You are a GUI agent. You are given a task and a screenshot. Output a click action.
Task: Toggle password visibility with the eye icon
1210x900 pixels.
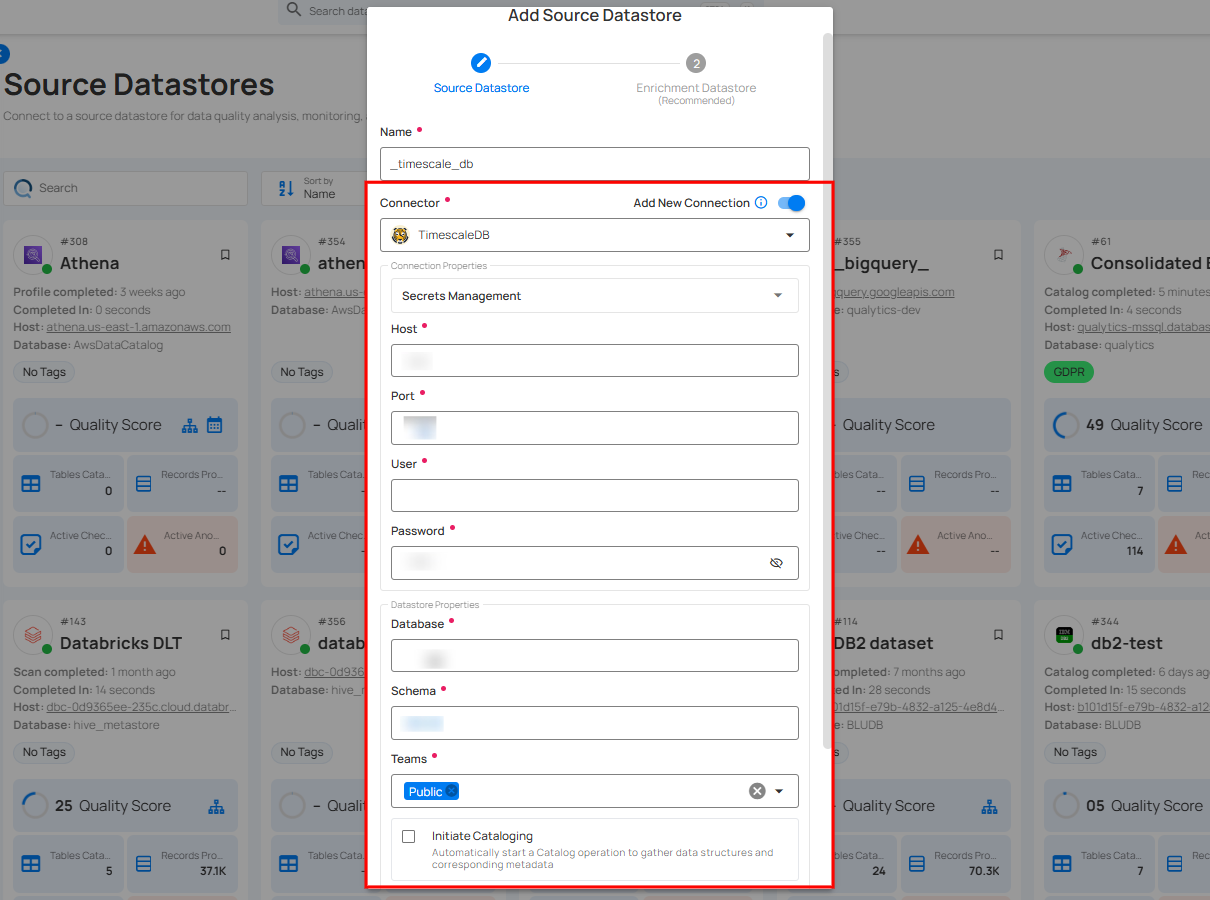[776, 563]
